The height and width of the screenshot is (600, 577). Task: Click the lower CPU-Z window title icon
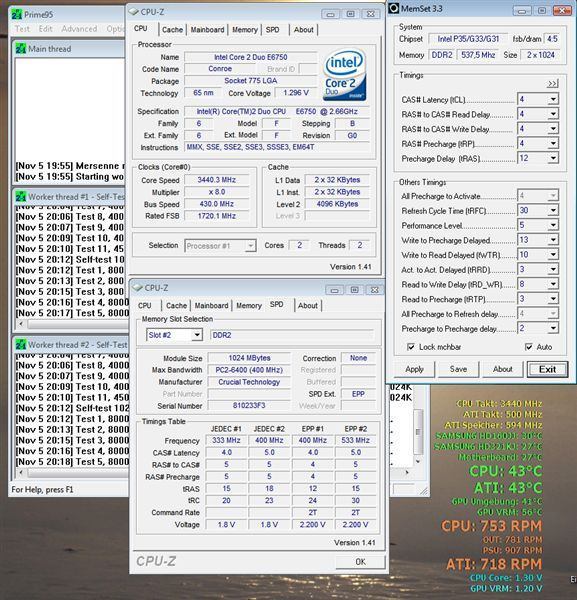click(137, 288)
